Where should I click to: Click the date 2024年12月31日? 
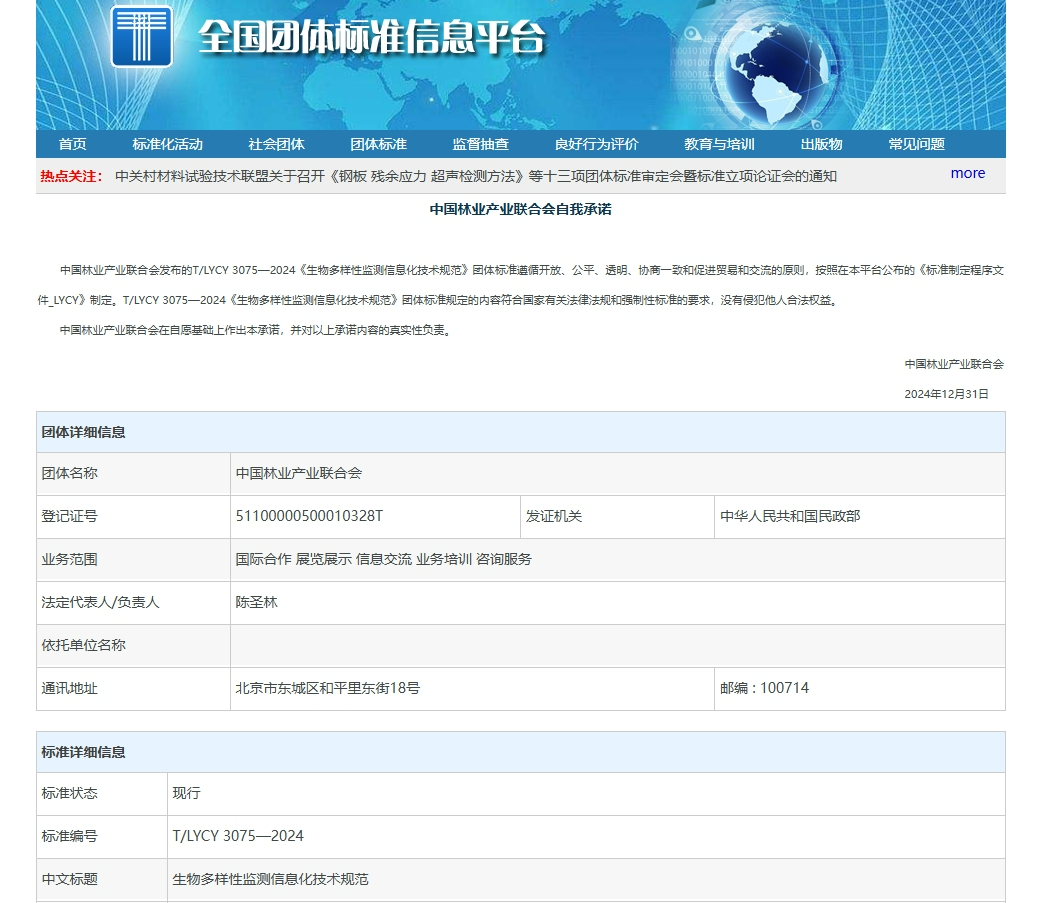tap(946, 394)
